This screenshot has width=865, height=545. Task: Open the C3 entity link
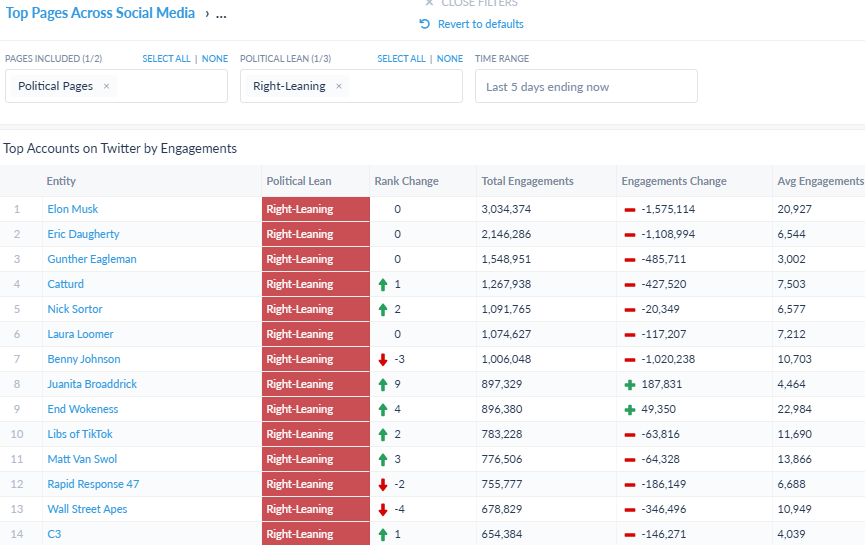[54, 534]
